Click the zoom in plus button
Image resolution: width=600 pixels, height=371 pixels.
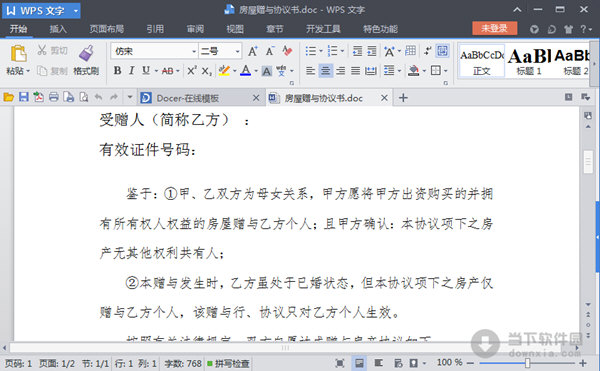click(x=583, y=363)
